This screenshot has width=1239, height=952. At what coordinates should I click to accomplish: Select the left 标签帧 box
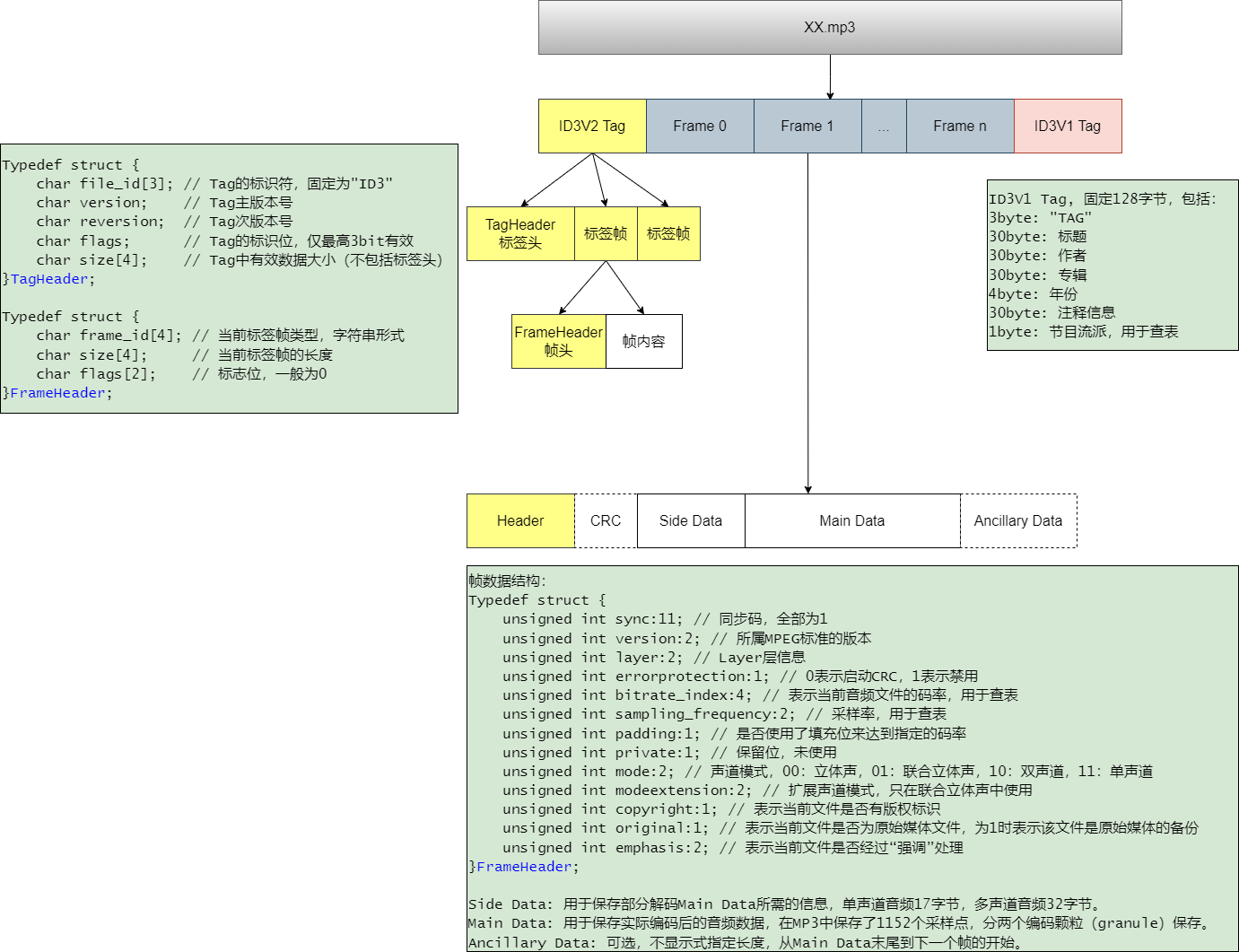[x=606, y=233]
